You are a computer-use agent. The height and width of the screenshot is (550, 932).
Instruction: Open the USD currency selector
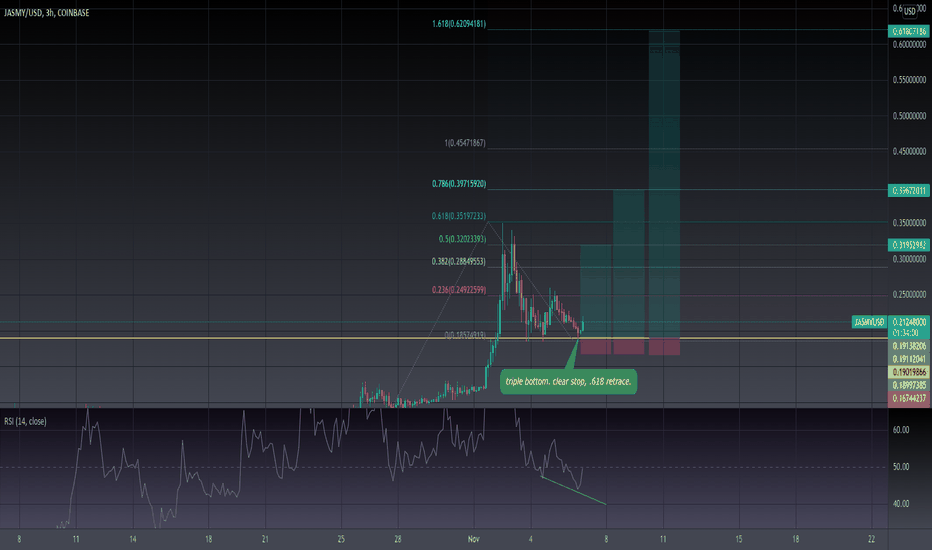point(909,11)
